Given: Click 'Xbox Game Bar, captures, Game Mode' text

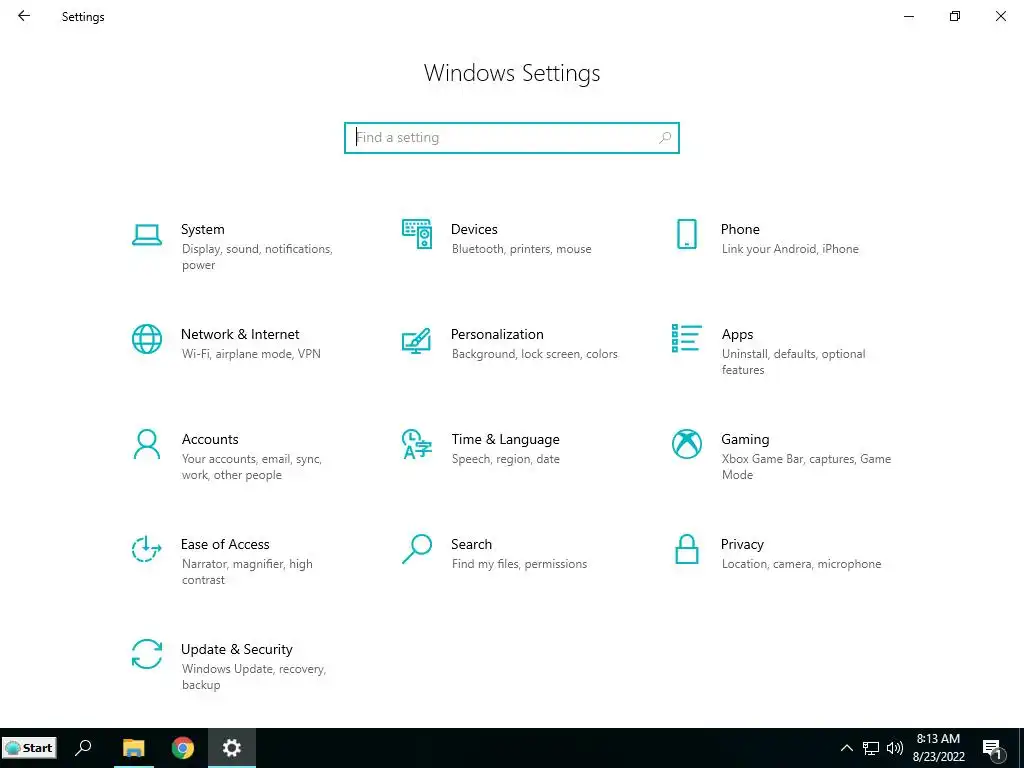Looking at the screenshot, I should pos(807,467).
